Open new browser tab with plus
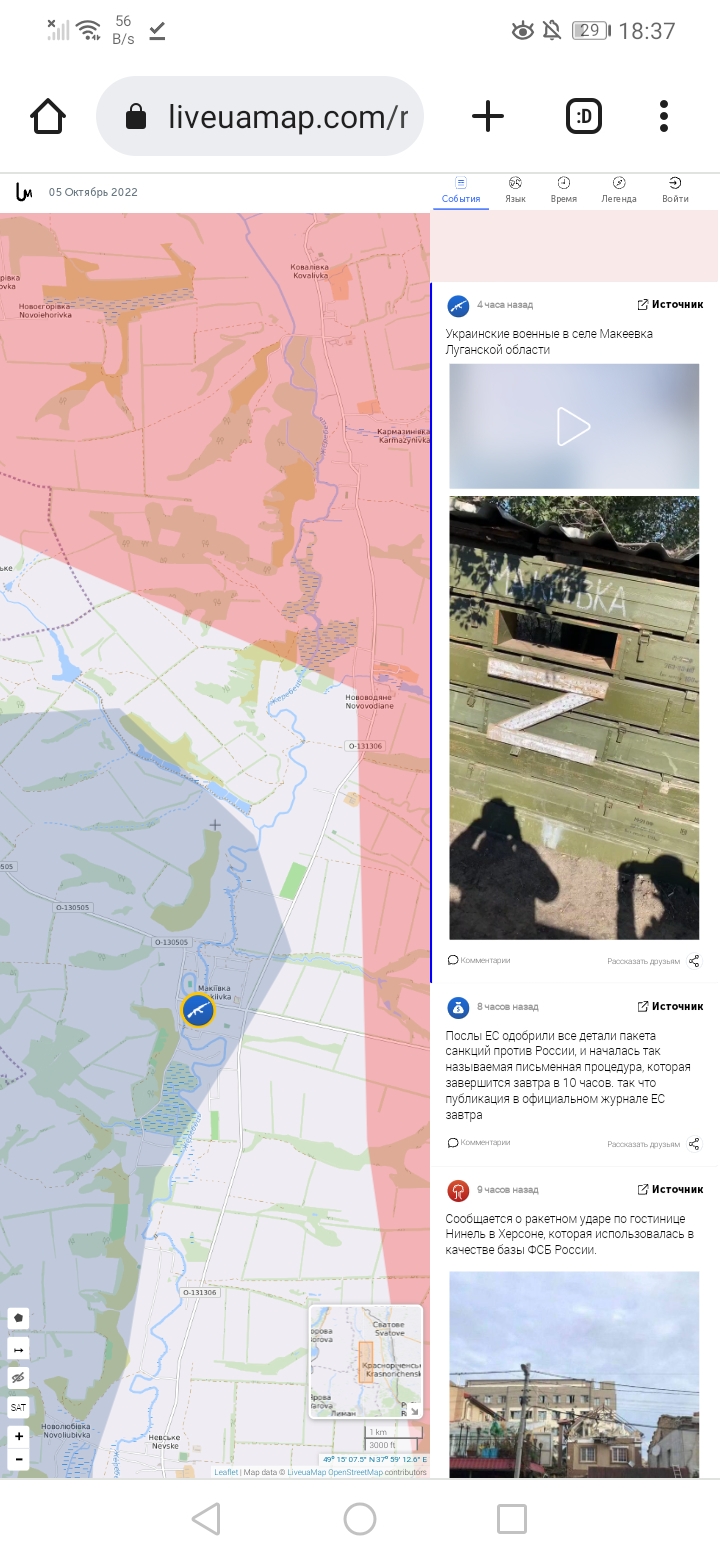The image size is (720, 1560). (x=488, y=116)
